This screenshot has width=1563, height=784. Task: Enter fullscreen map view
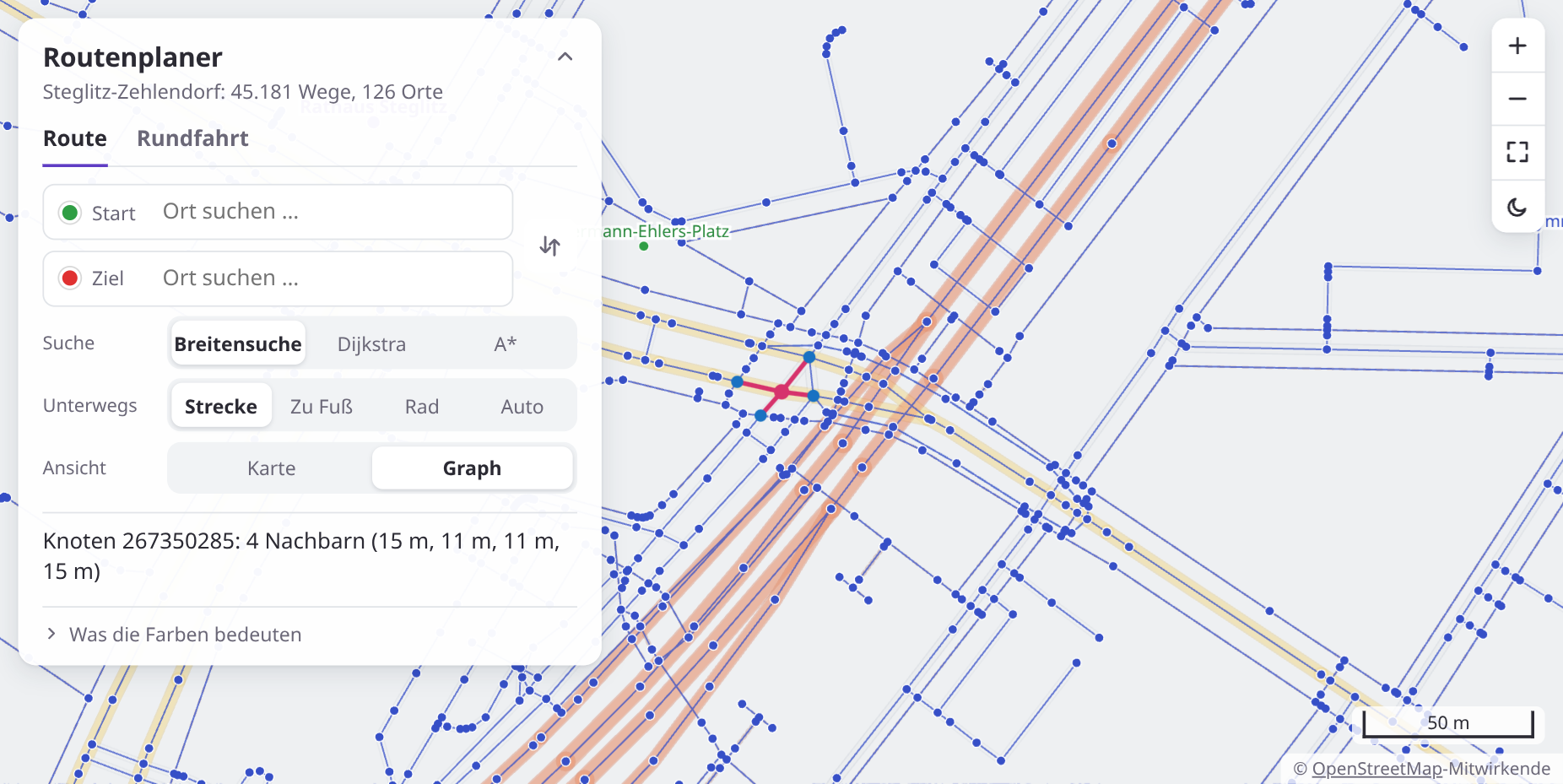pyautogui.click(x=1517, y=152)
